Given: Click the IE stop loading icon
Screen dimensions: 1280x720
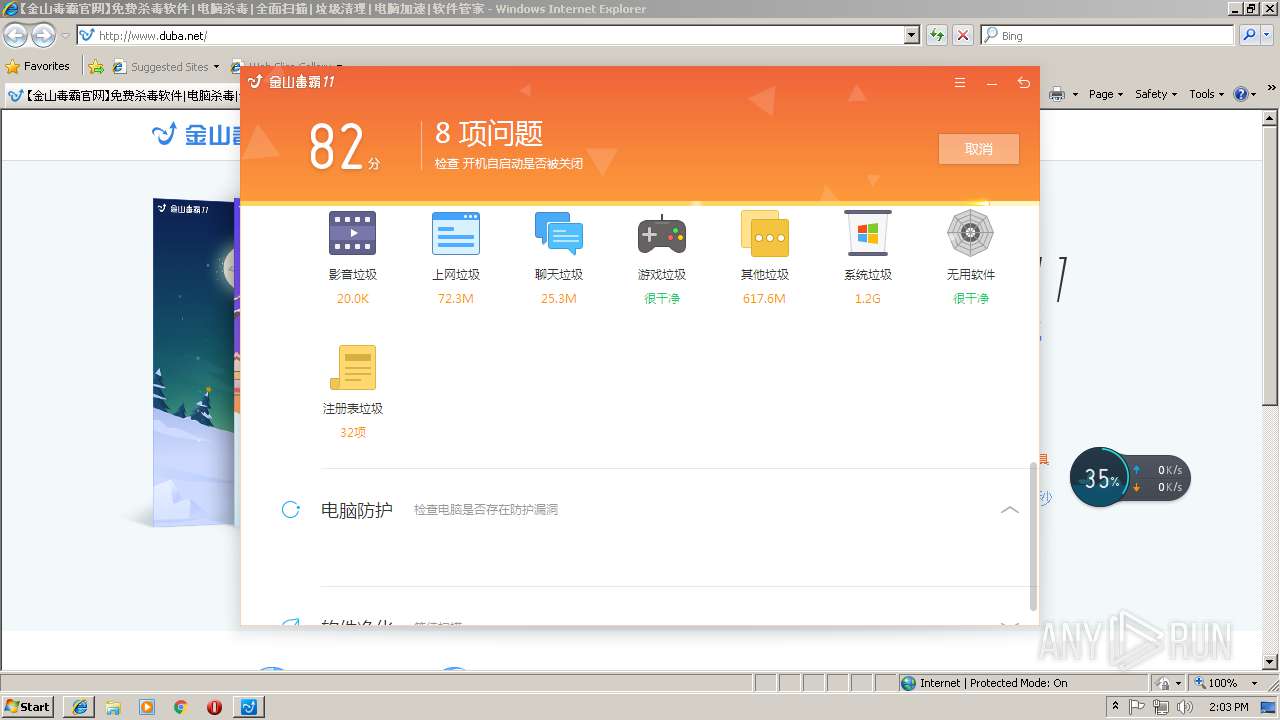Looking at the screenshot, I should click(x=963, y=35).
